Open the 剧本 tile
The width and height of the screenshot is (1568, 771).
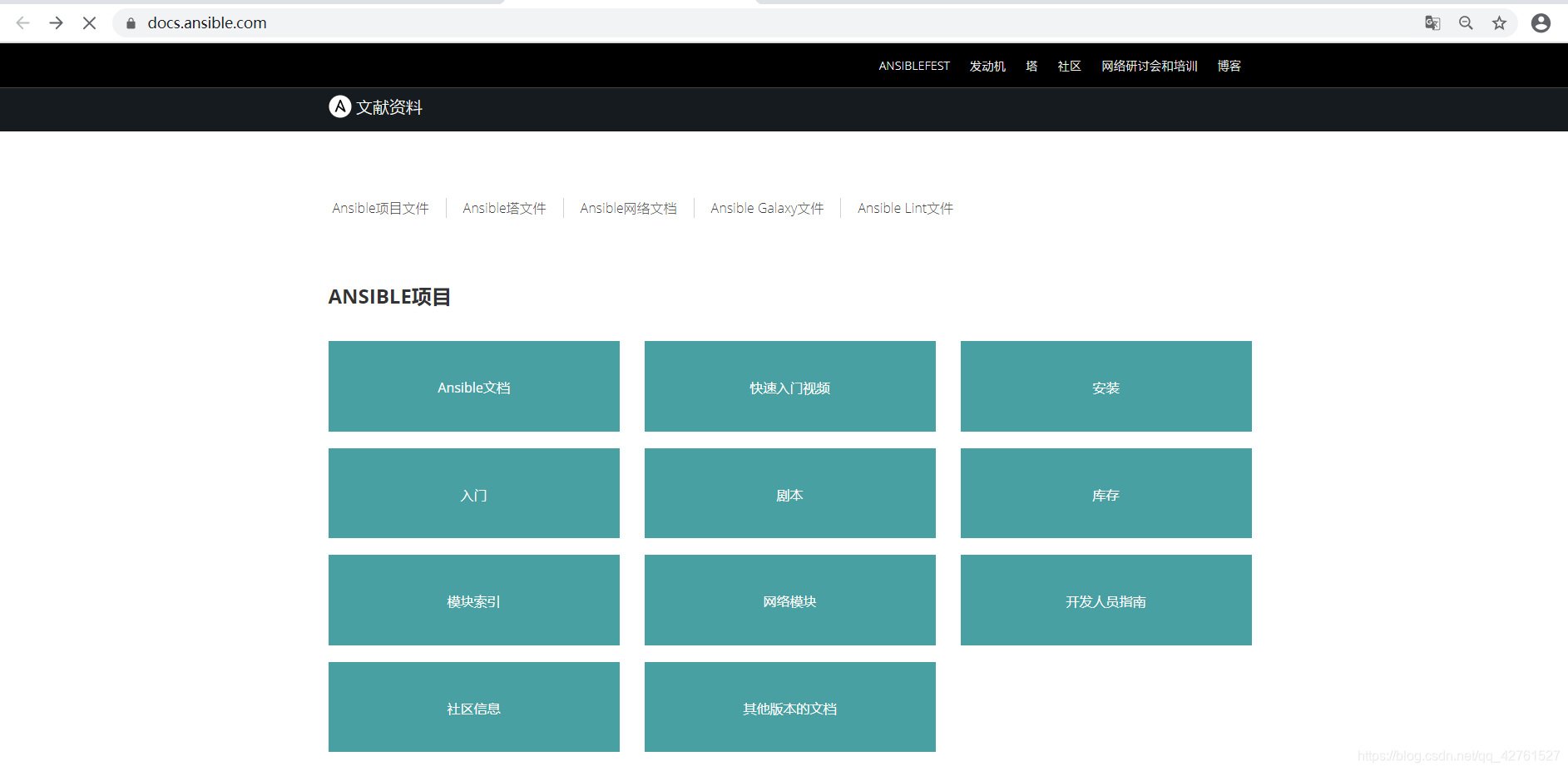790,493
